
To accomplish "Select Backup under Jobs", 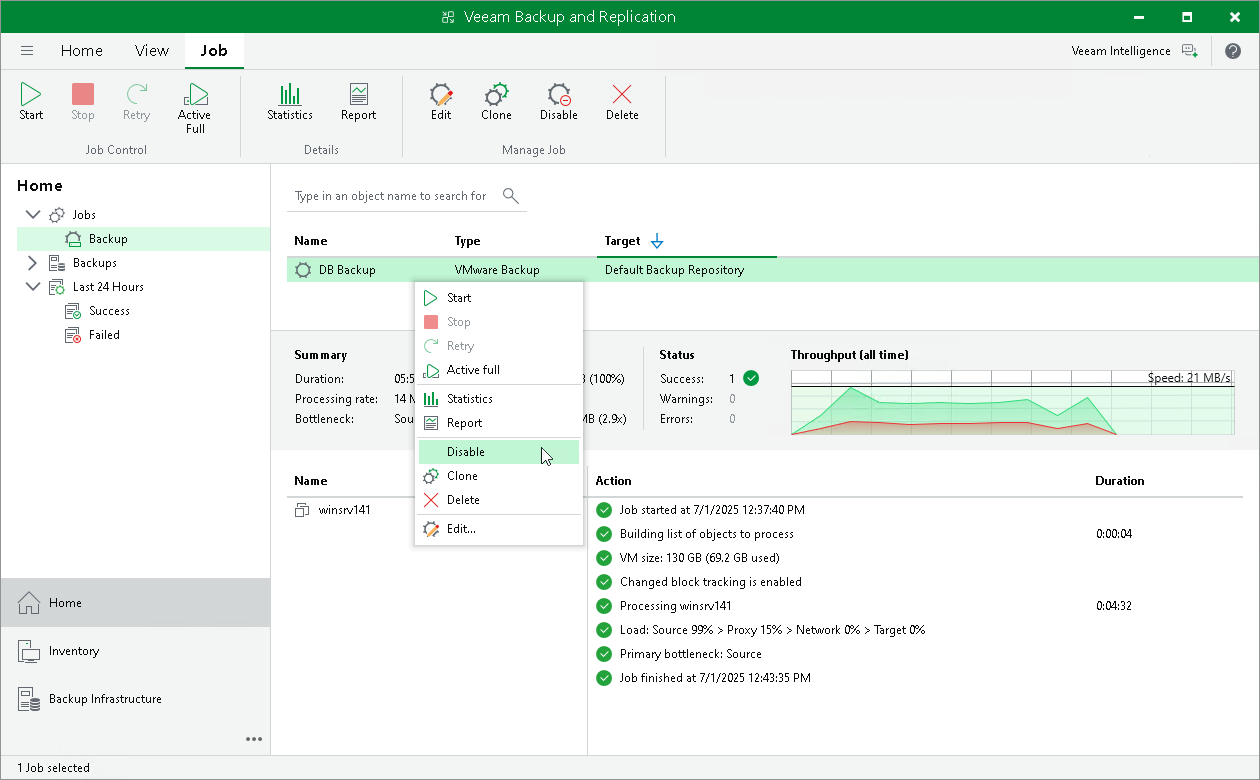I will [x=108, y=239].
